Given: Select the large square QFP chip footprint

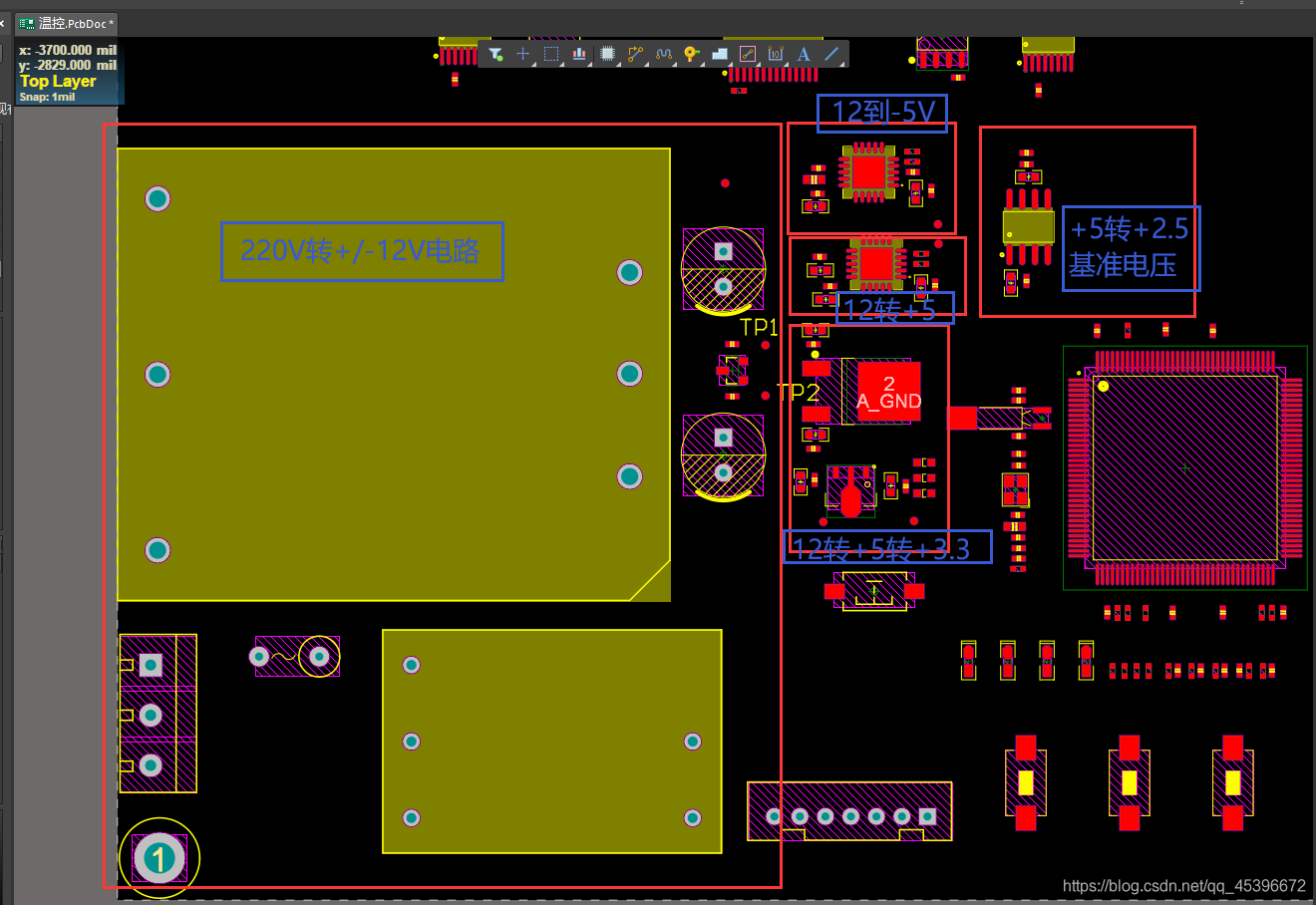Looking at the screenshot, I should click(x=1185, y=466).
